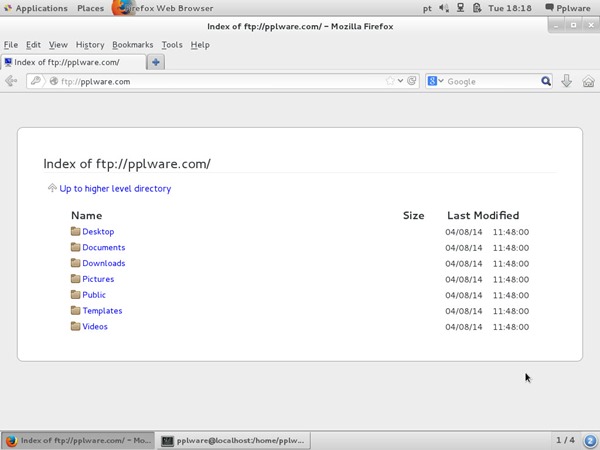600x450 pixels.
Task: Open the Documents directory link
Action: [104, 247]
